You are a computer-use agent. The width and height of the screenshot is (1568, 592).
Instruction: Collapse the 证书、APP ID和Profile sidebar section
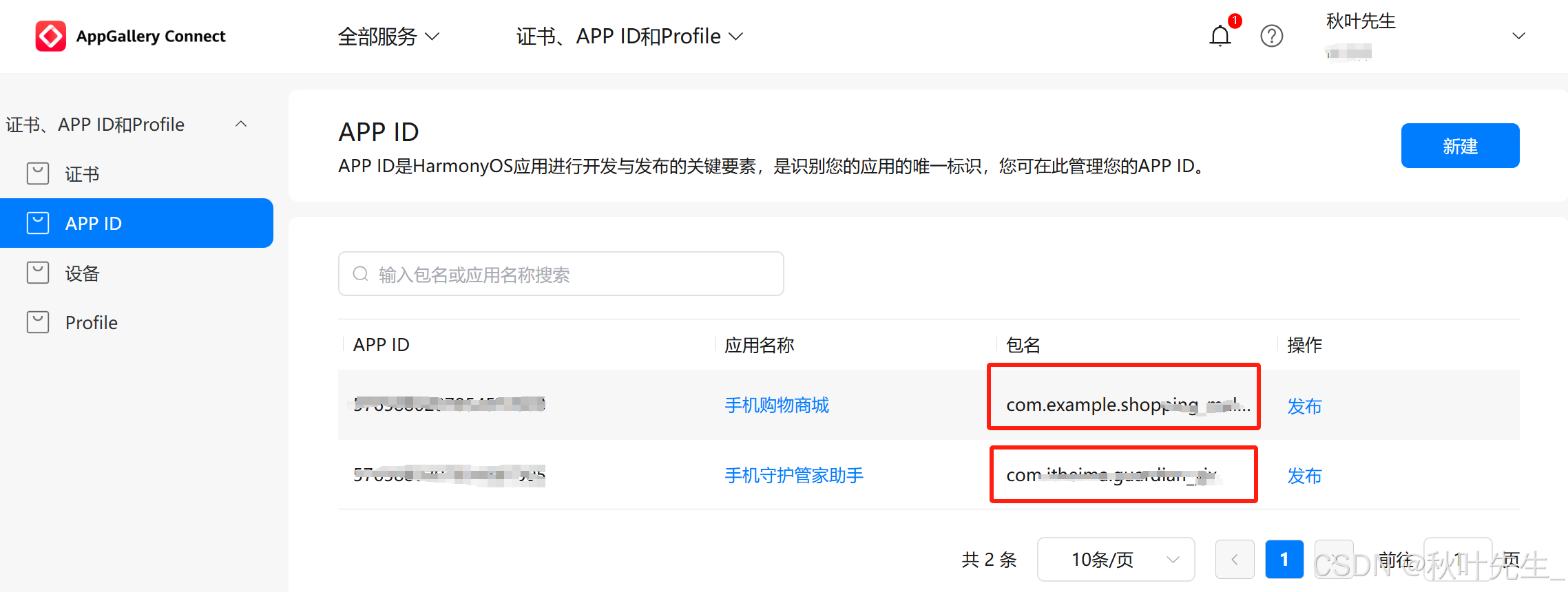241,124
